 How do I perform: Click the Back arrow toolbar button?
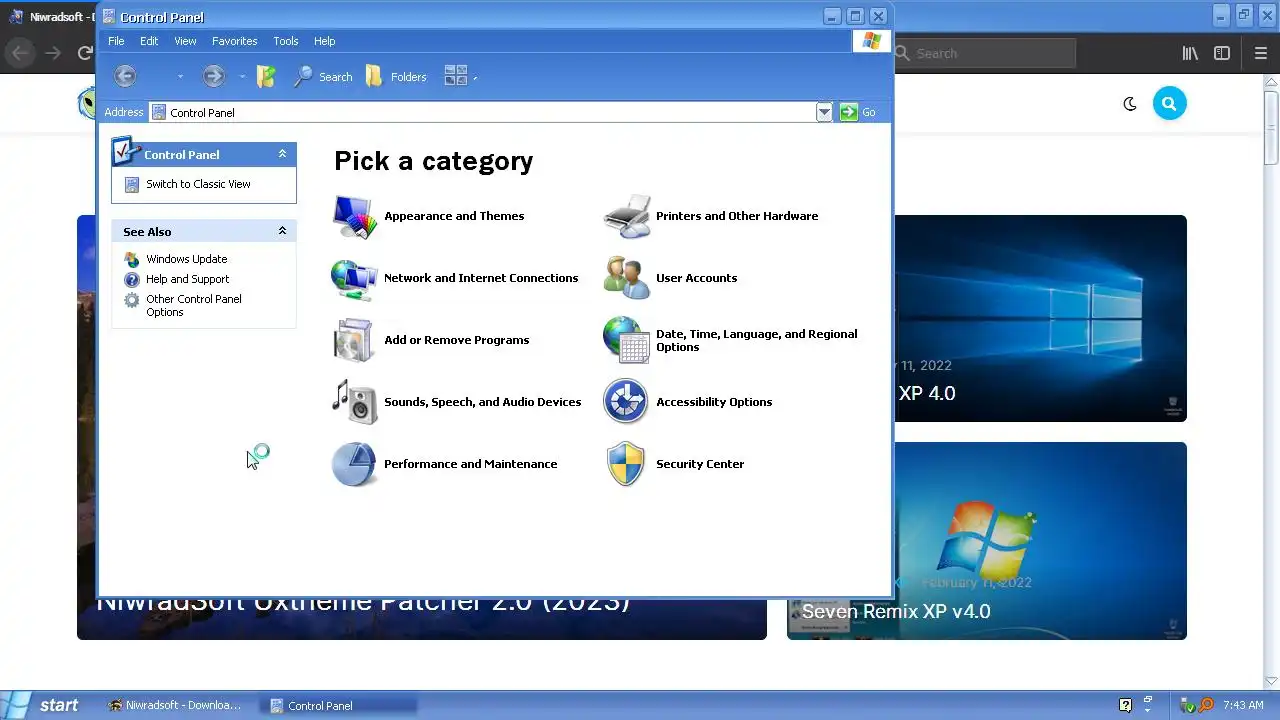tap(125, 76)
